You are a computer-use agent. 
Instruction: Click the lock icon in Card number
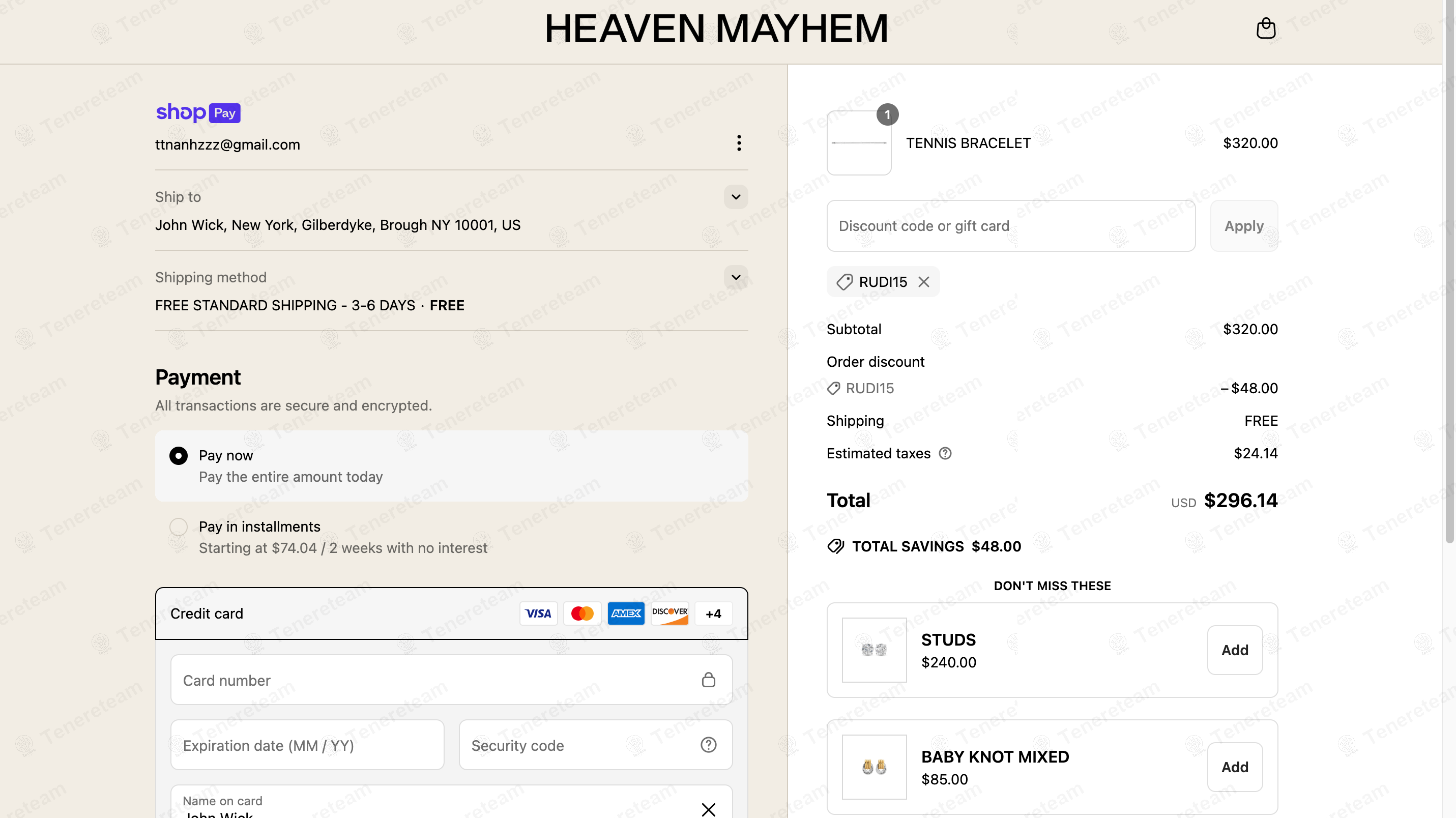point(708,680)
